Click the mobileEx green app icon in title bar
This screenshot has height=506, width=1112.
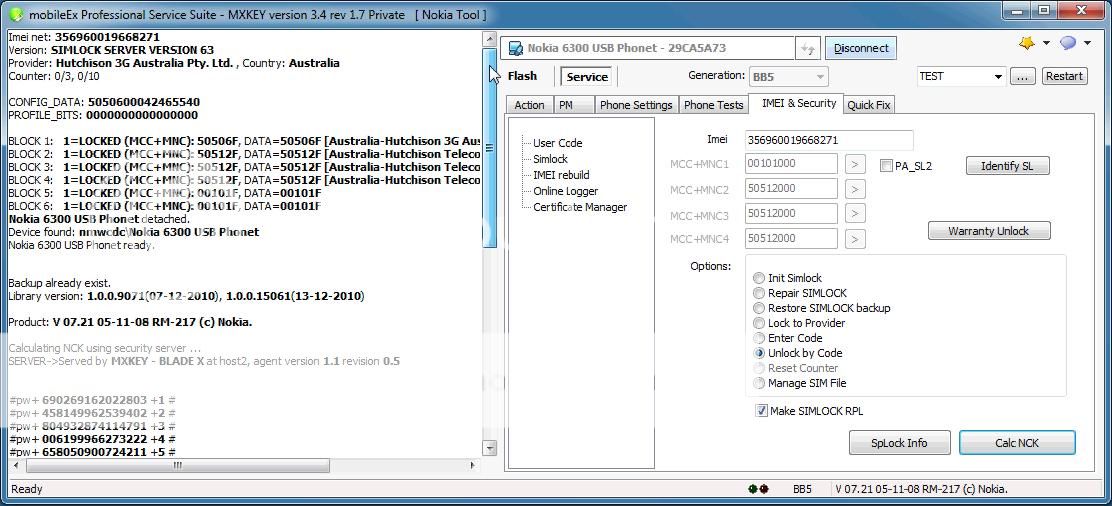point(15,14)
